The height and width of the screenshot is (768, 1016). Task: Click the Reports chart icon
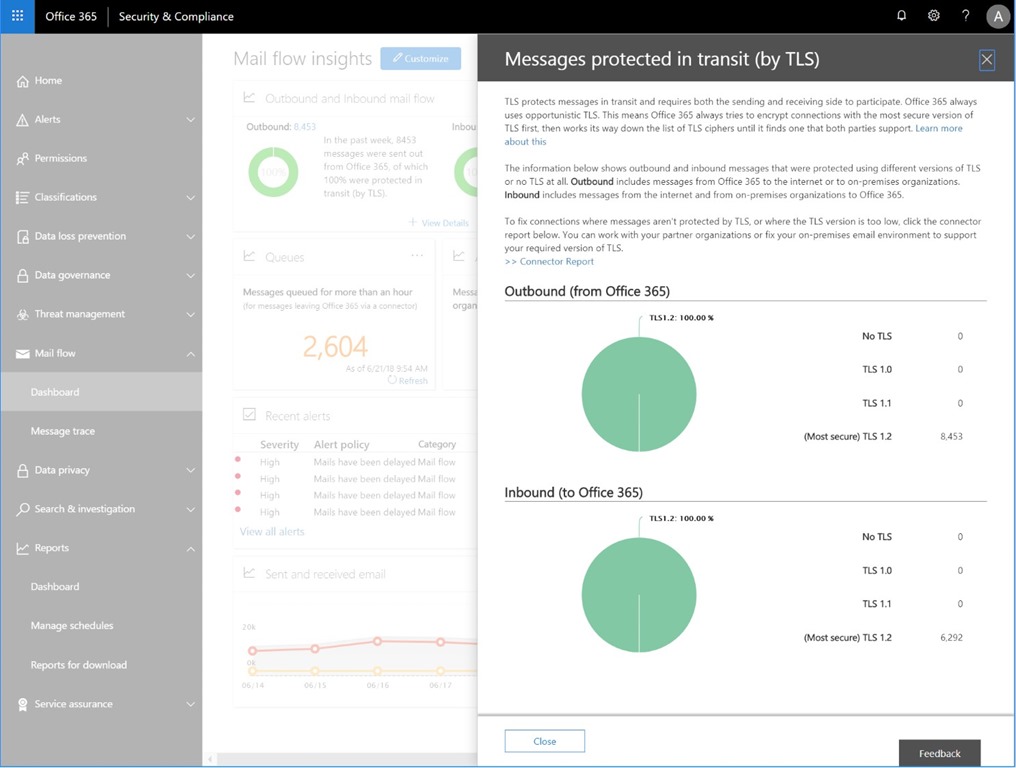(23, 548)
